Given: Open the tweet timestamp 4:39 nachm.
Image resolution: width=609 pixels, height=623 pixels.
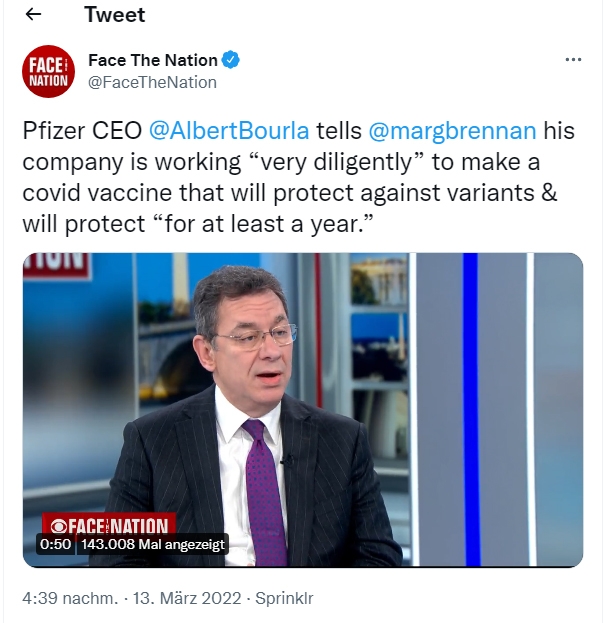Looking at the screenshot, I should pyautogui.click(x=70, y=598).
